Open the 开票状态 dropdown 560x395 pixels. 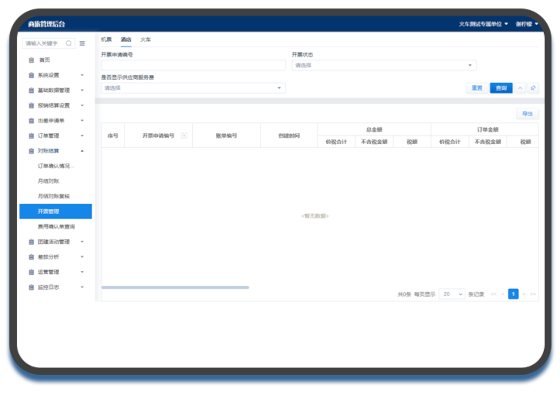[384, 65]
